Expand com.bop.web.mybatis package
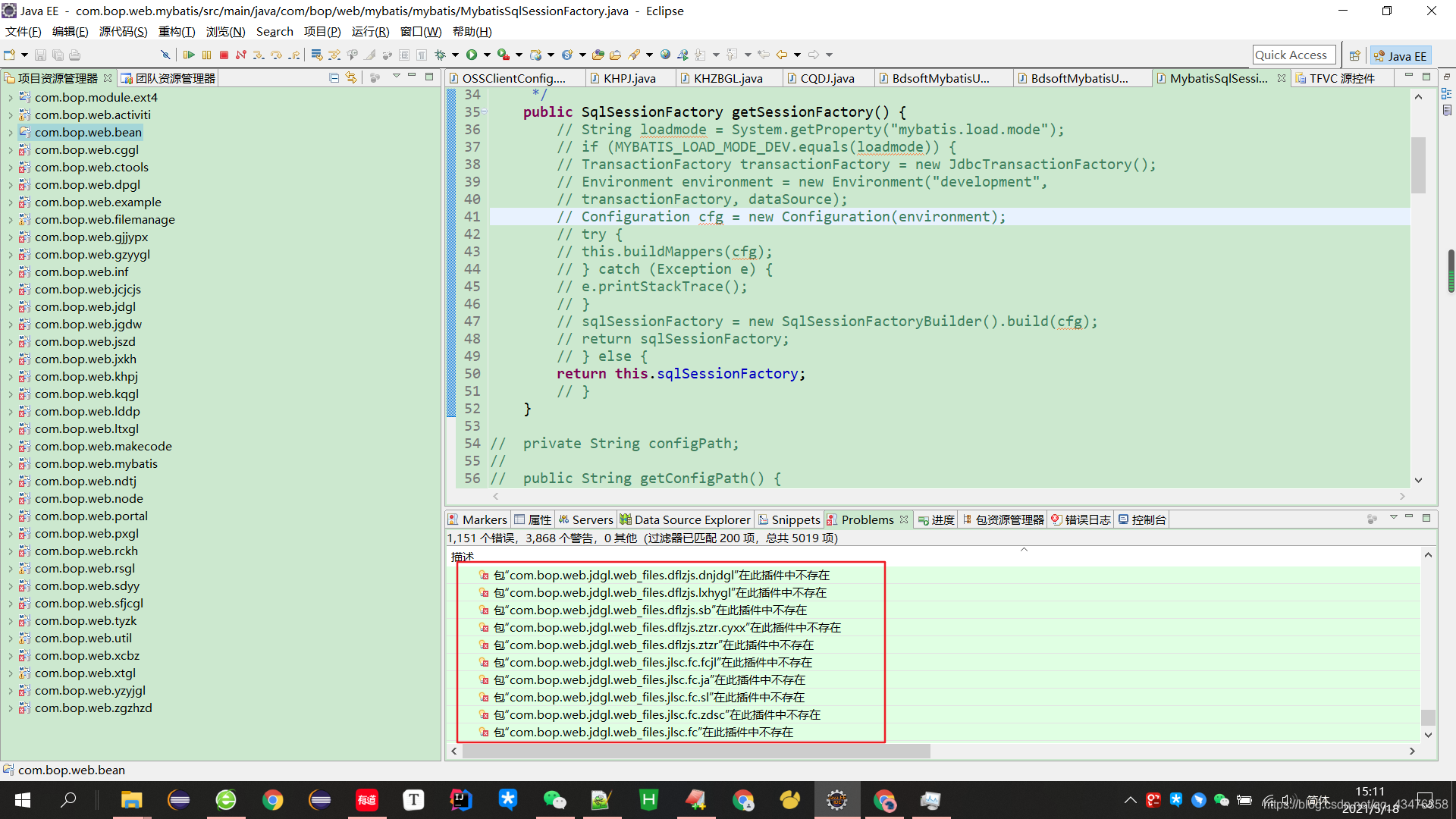The image size is (1456, 819). coord(10,463)
